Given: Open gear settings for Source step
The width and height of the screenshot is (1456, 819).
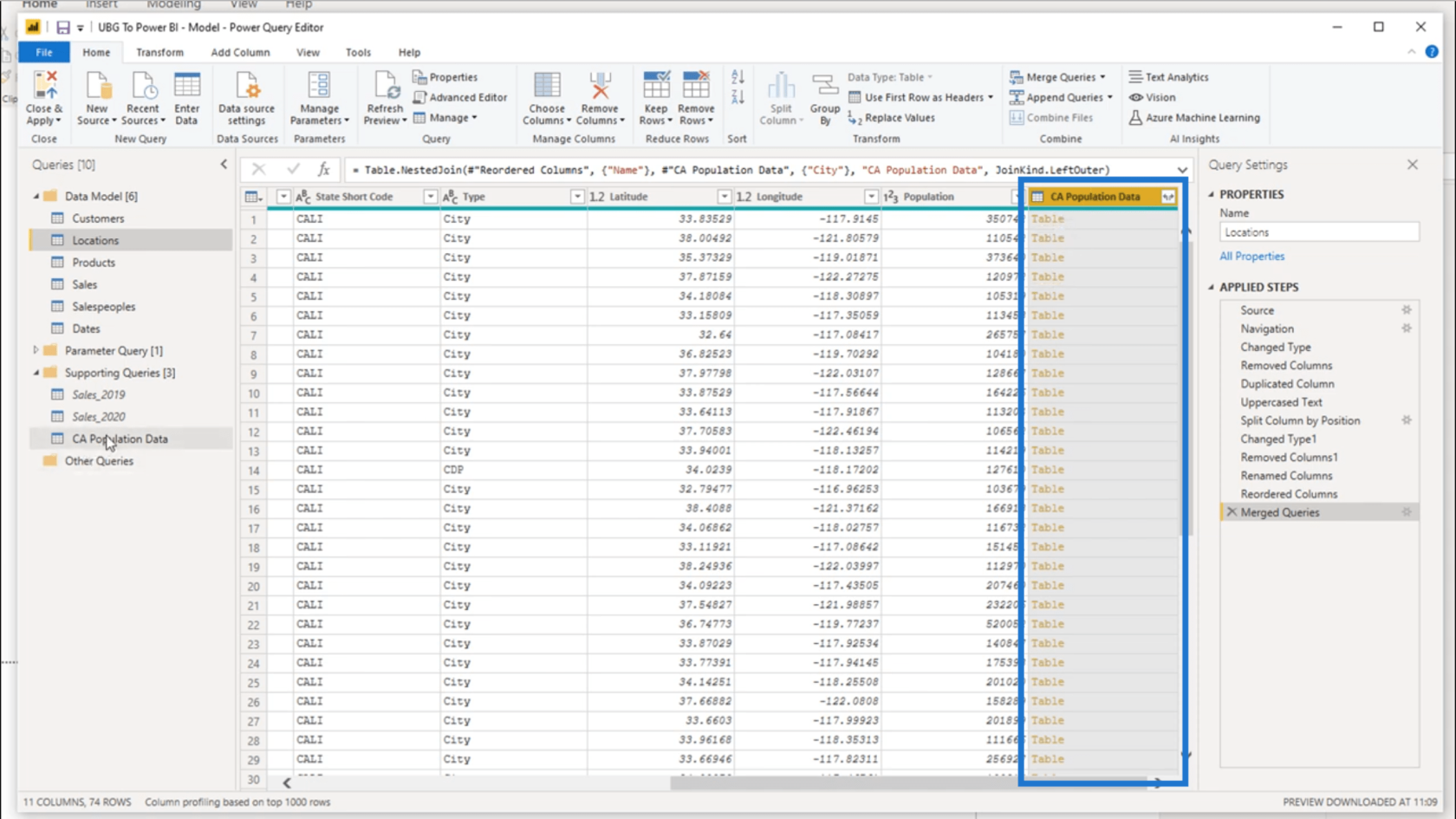Looking at the screenshot, I should coord(1407,310).
